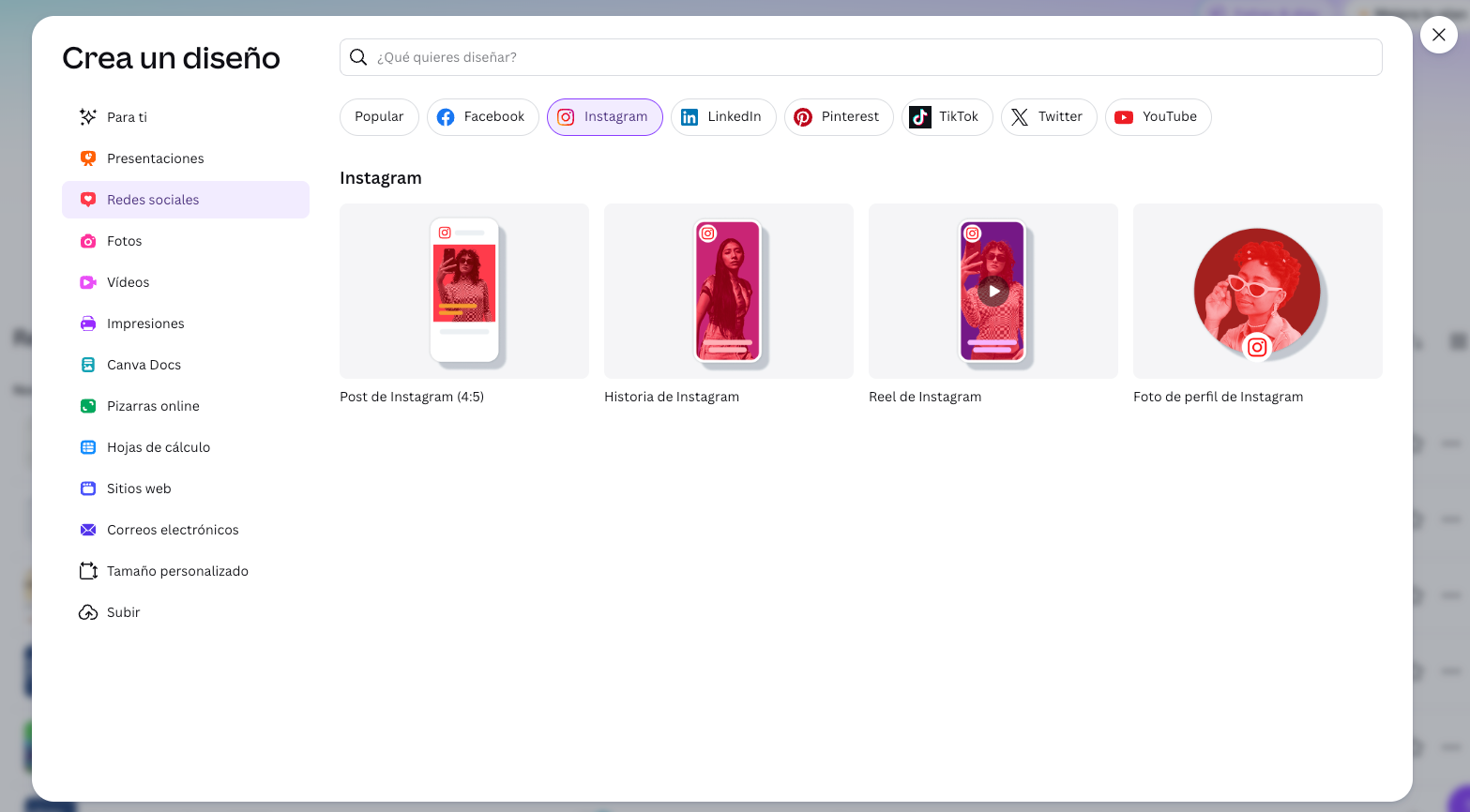Click the Correos electrónicos envelope icon

click(88, 530)
